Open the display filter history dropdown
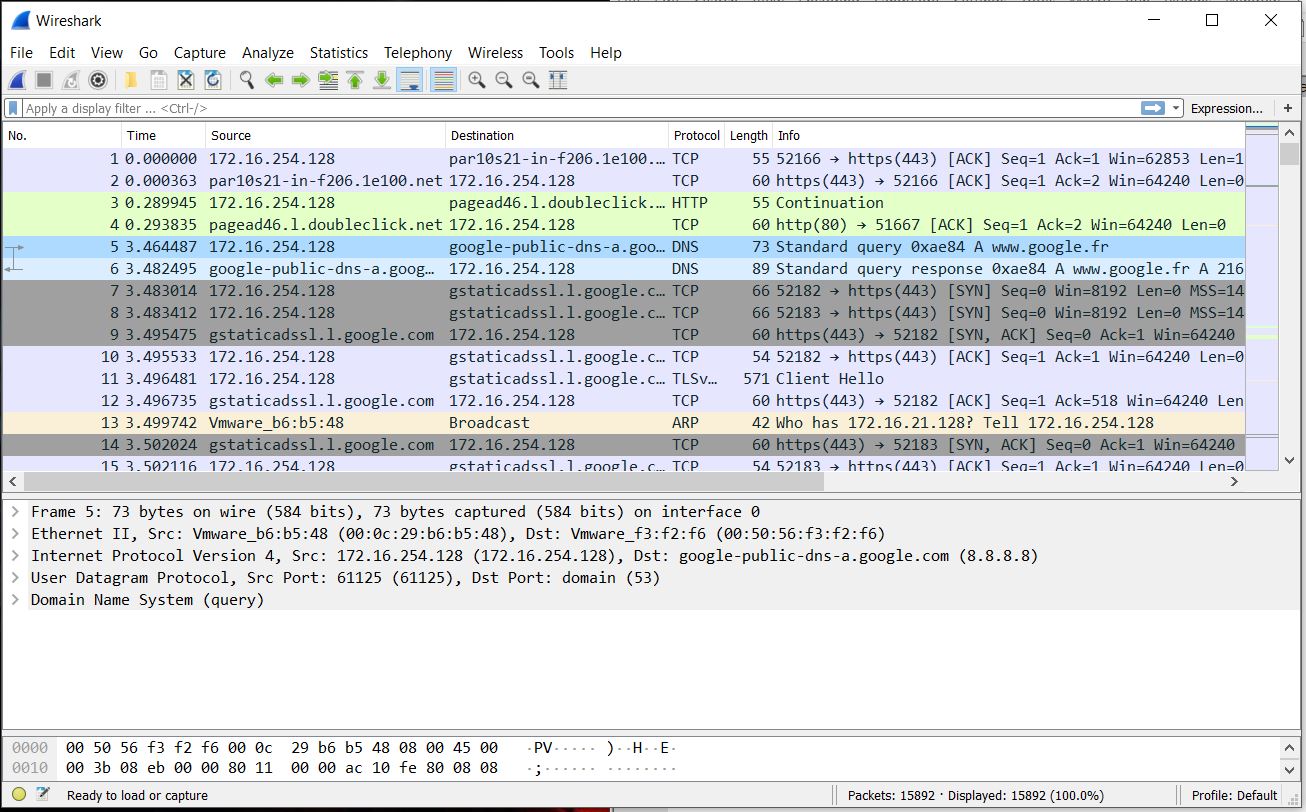1306x812 pixels. [1176, 108]
